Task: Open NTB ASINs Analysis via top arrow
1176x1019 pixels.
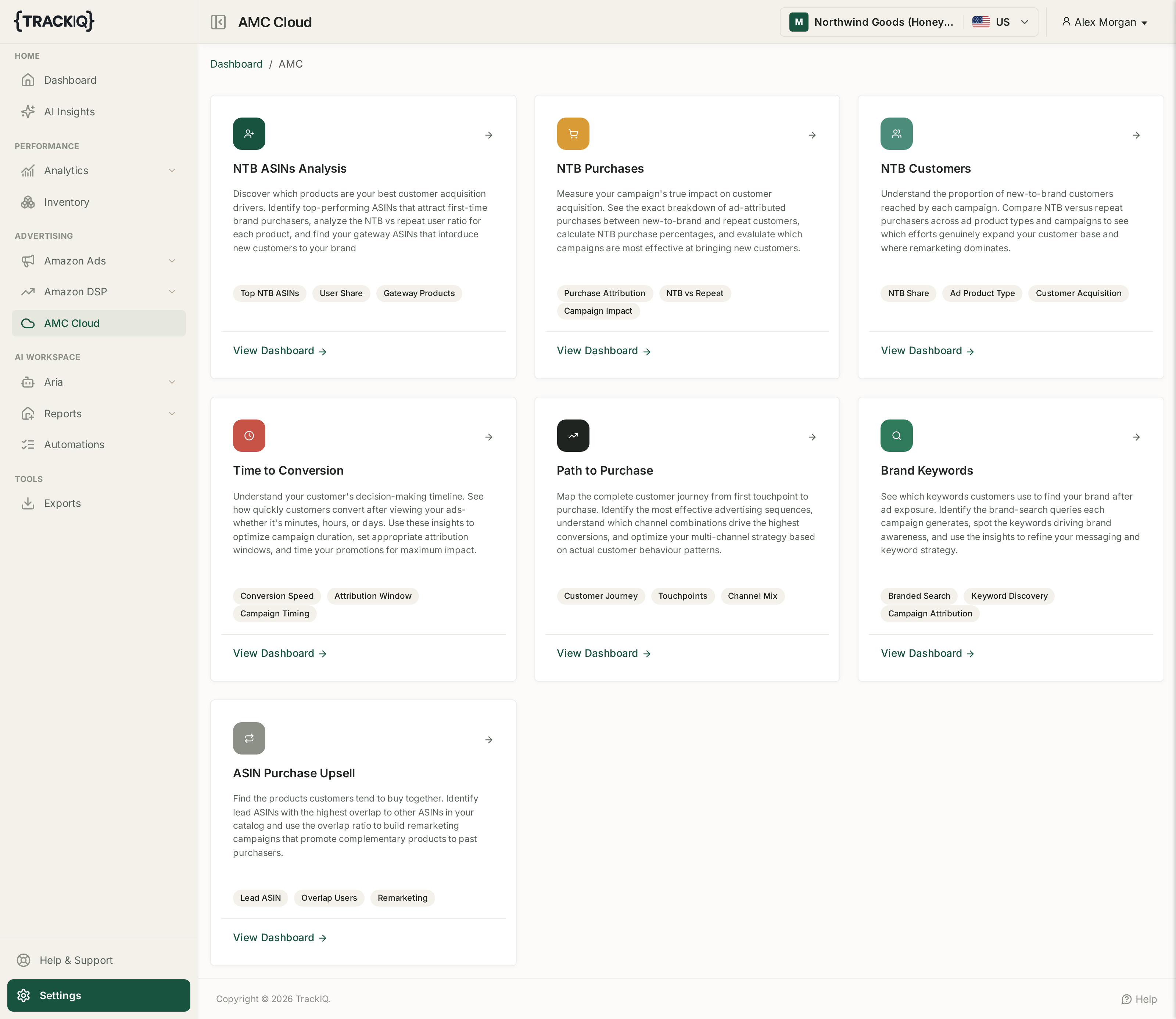Action: pos(489,135)
